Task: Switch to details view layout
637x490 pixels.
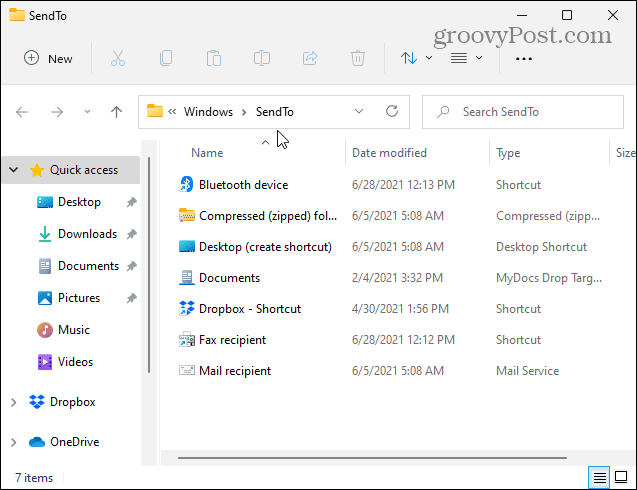Action: pos(599,478)
